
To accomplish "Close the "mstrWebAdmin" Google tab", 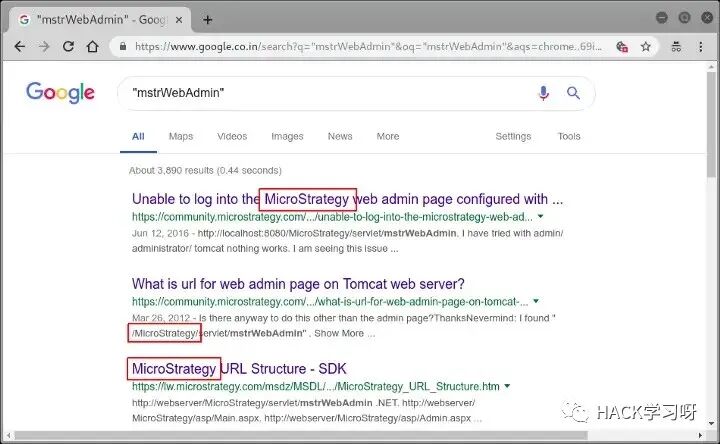I will pyautogui.click(x=179, y=20).
